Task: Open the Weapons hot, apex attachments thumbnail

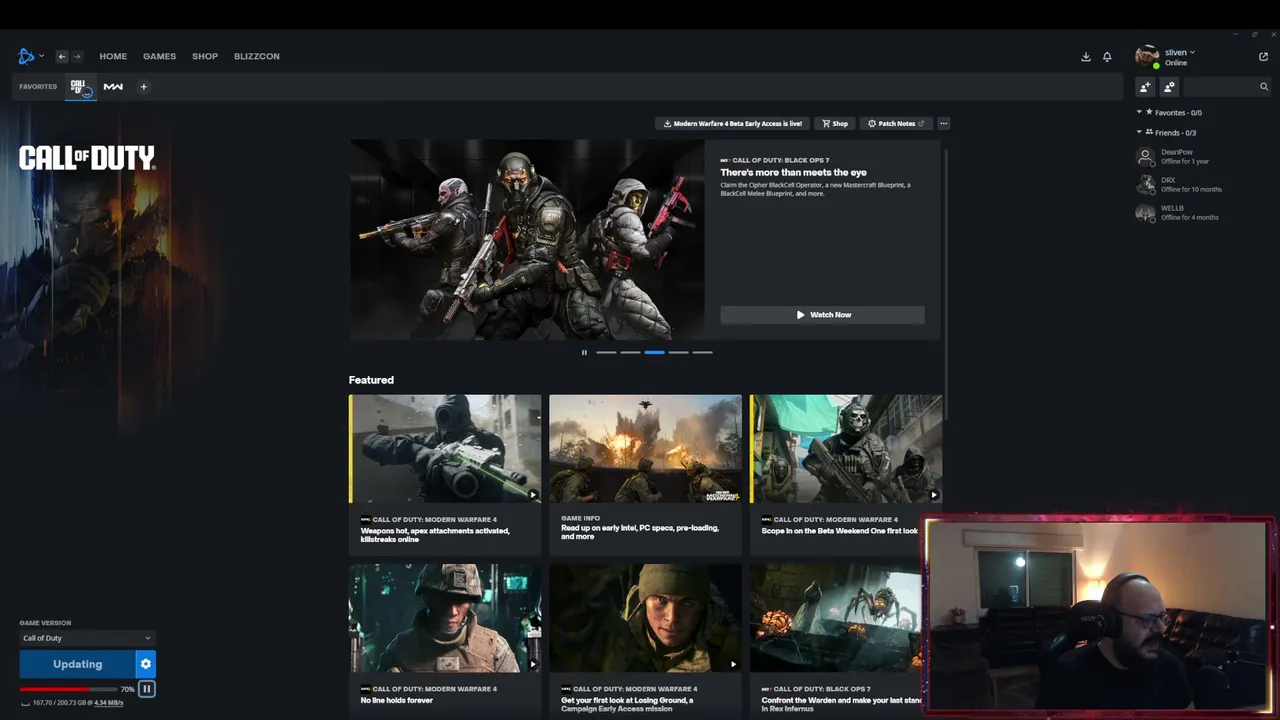Action: pos(445,449)
